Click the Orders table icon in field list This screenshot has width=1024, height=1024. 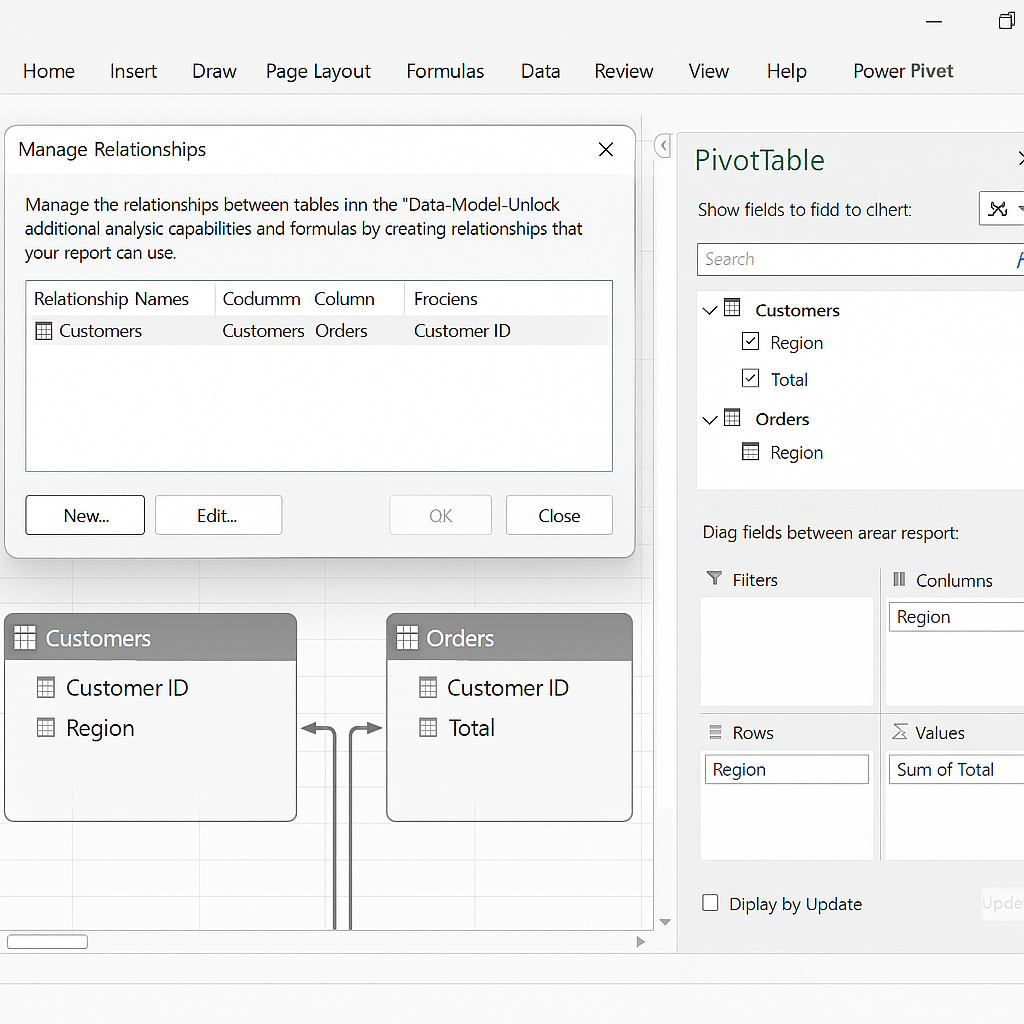point(732,417)
